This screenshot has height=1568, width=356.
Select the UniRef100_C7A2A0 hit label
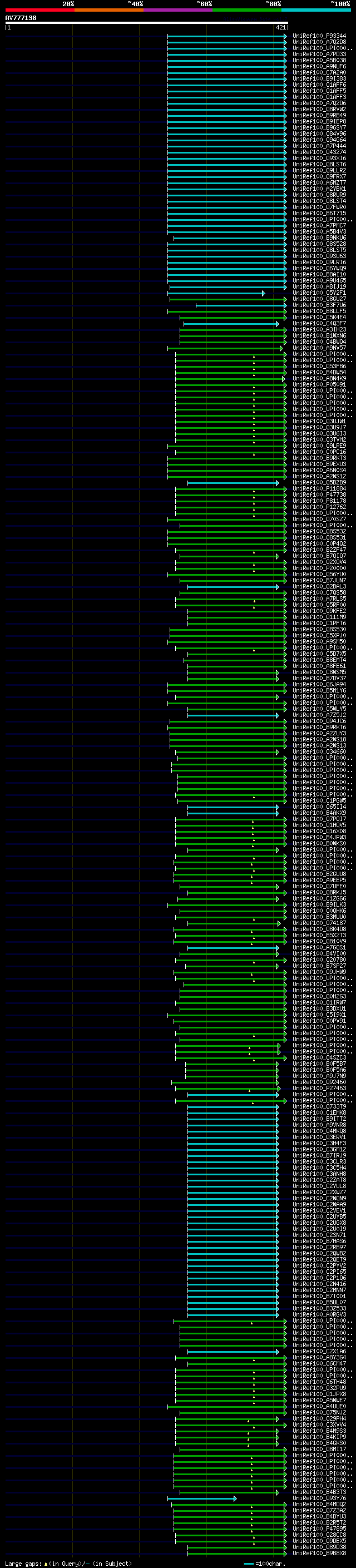click(319, 72)
